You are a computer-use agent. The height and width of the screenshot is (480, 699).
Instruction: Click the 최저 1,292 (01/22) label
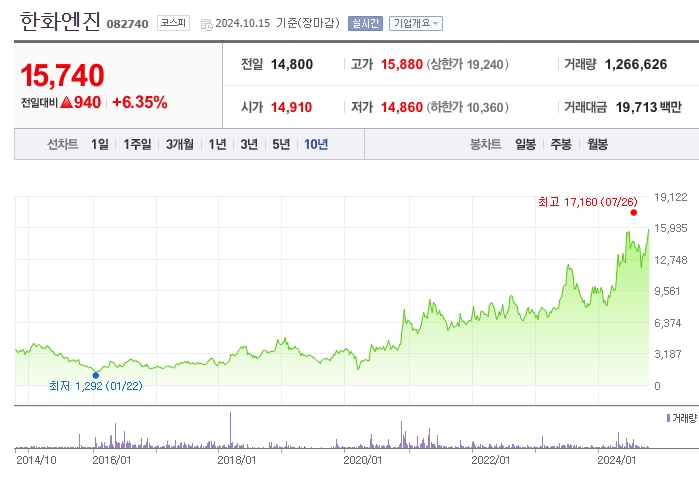(96, 386)
